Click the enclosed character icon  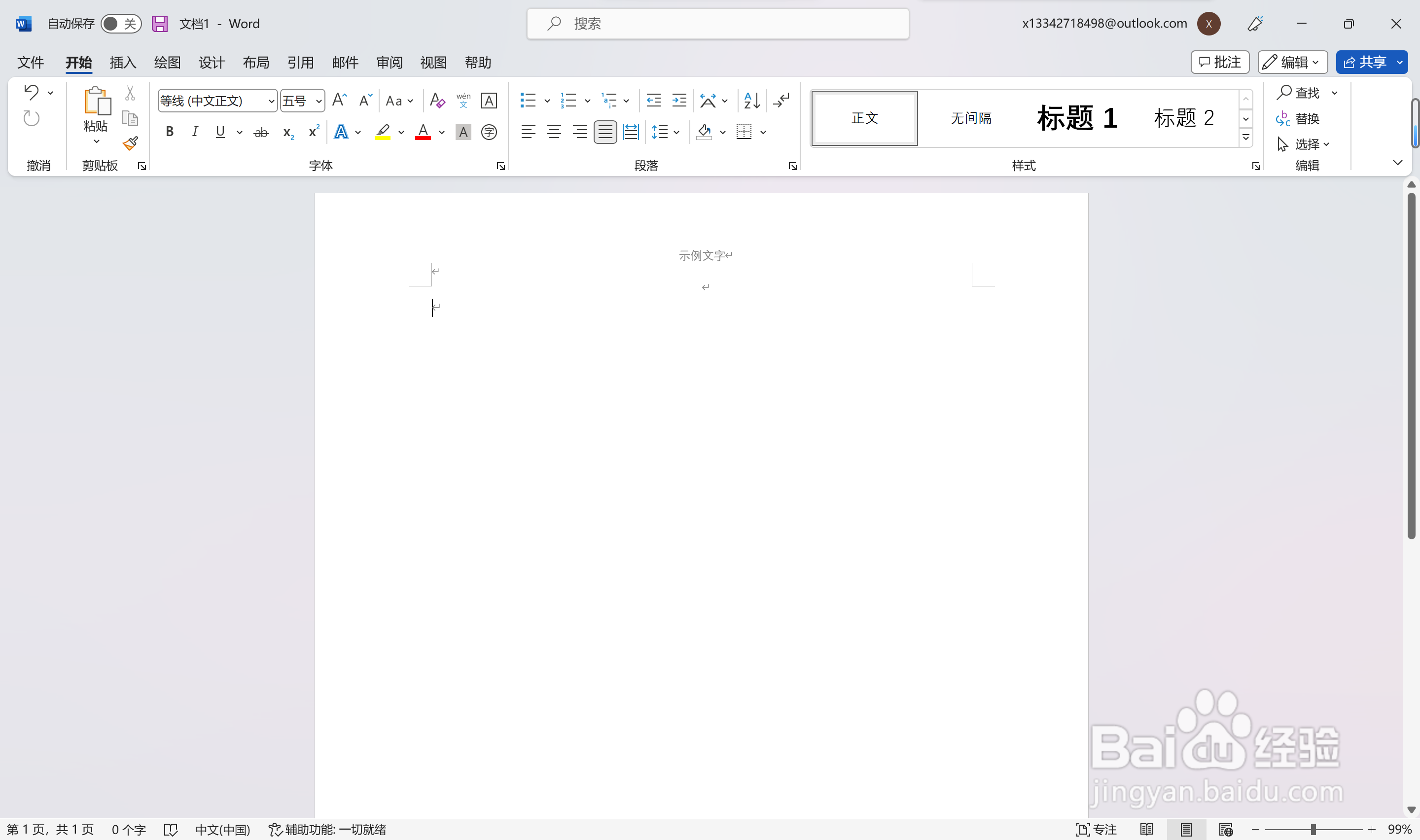coord(489,132)
